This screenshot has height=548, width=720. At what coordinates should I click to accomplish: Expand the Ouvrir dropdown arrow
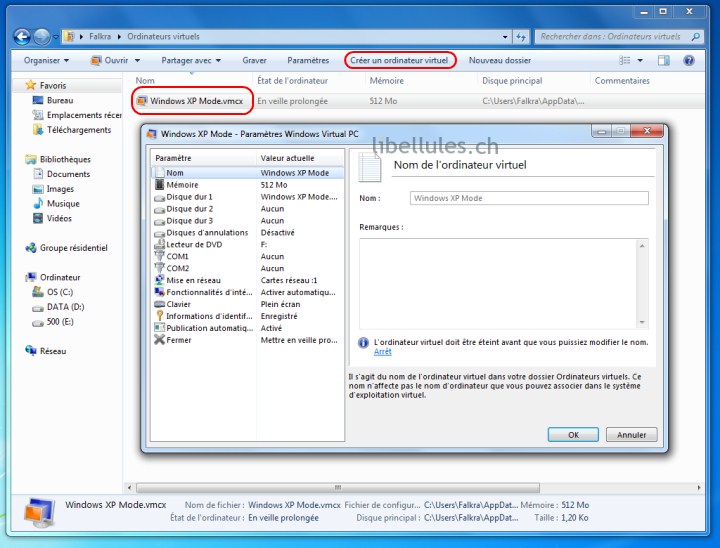pyautogui.click(x=137, y=60)
